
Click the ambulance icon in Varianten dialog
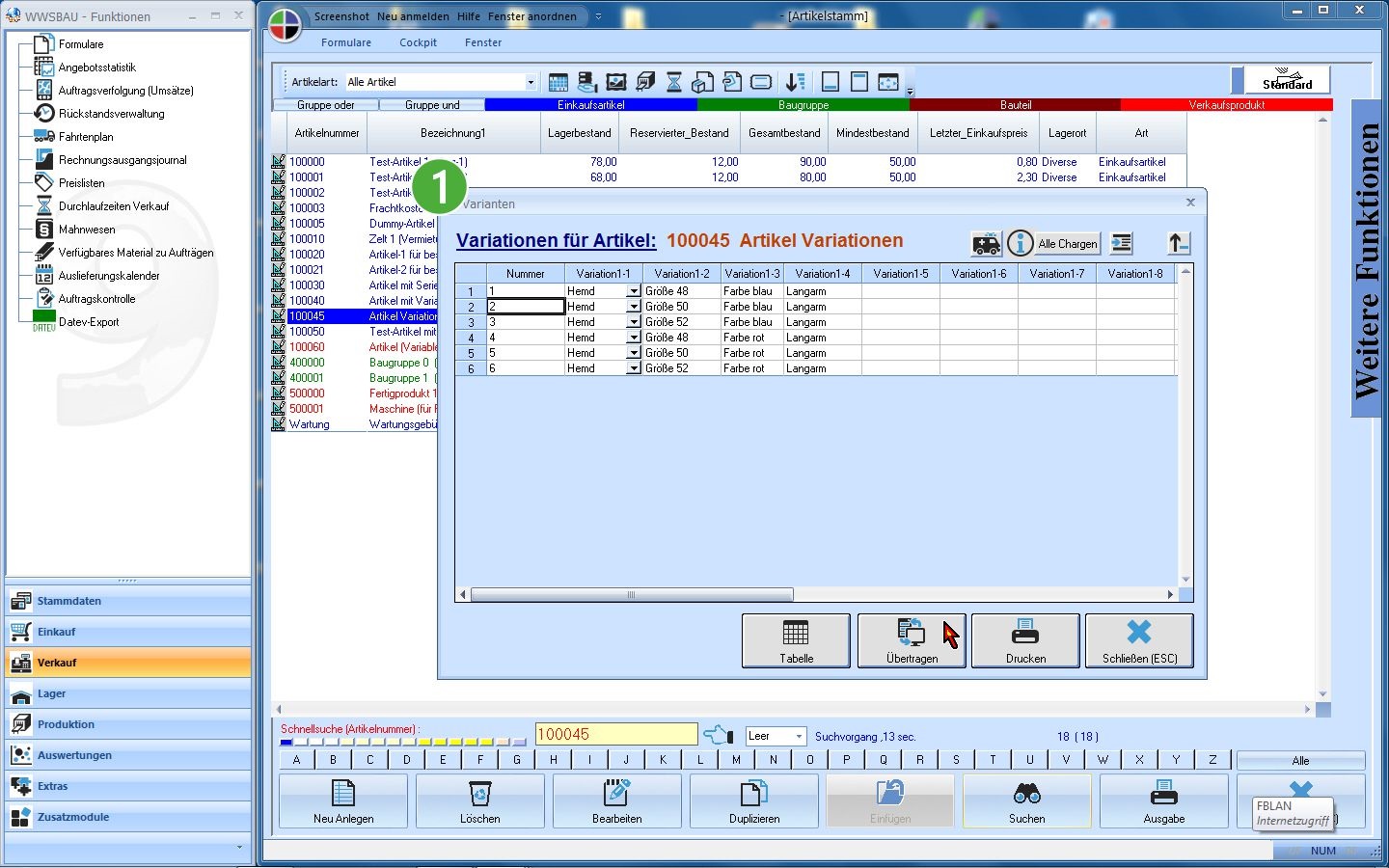click(987, 243)
